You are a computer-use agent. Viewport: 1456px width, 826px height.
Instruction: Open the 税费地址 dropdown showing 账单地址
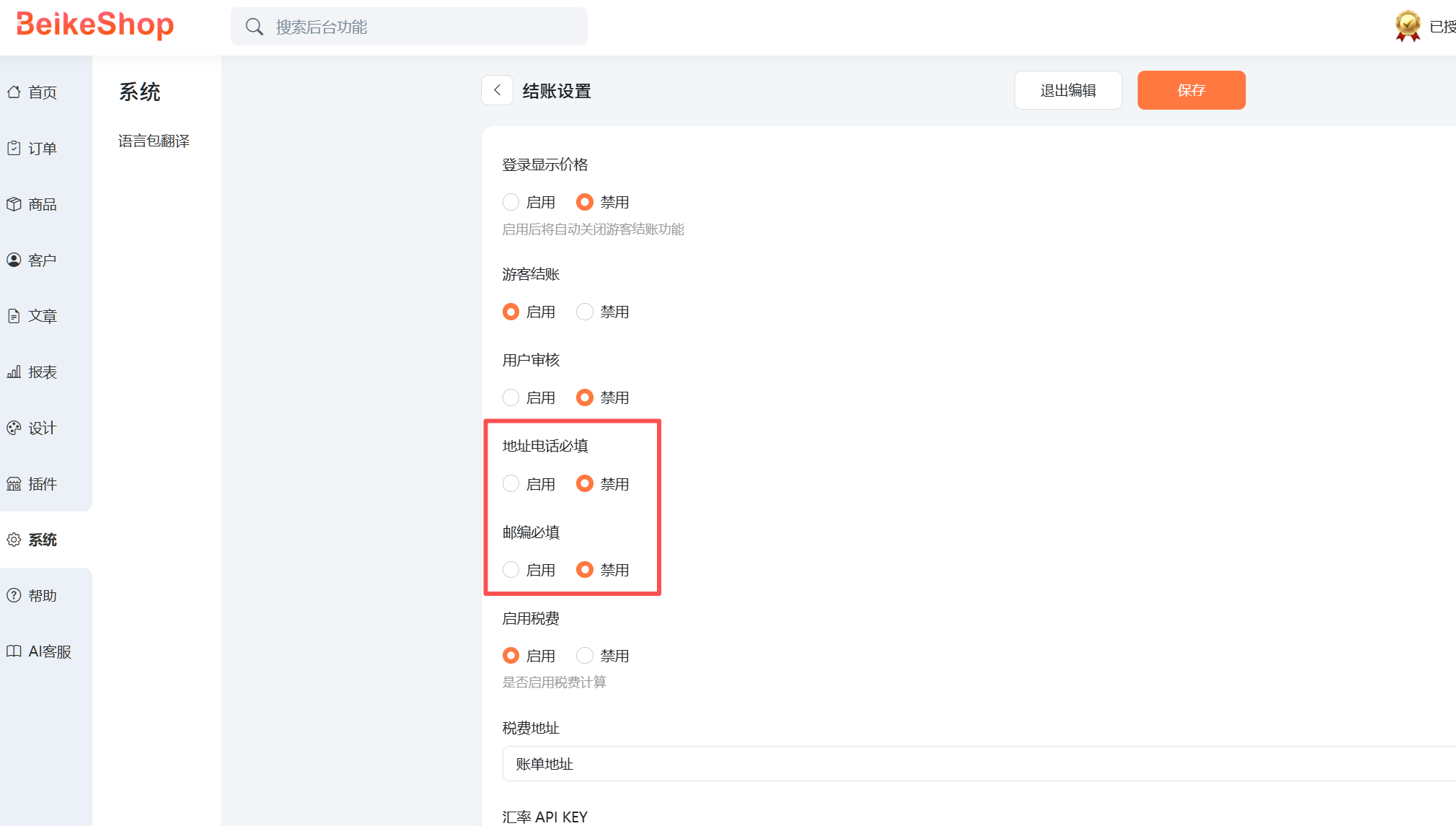tap(979, 764)
